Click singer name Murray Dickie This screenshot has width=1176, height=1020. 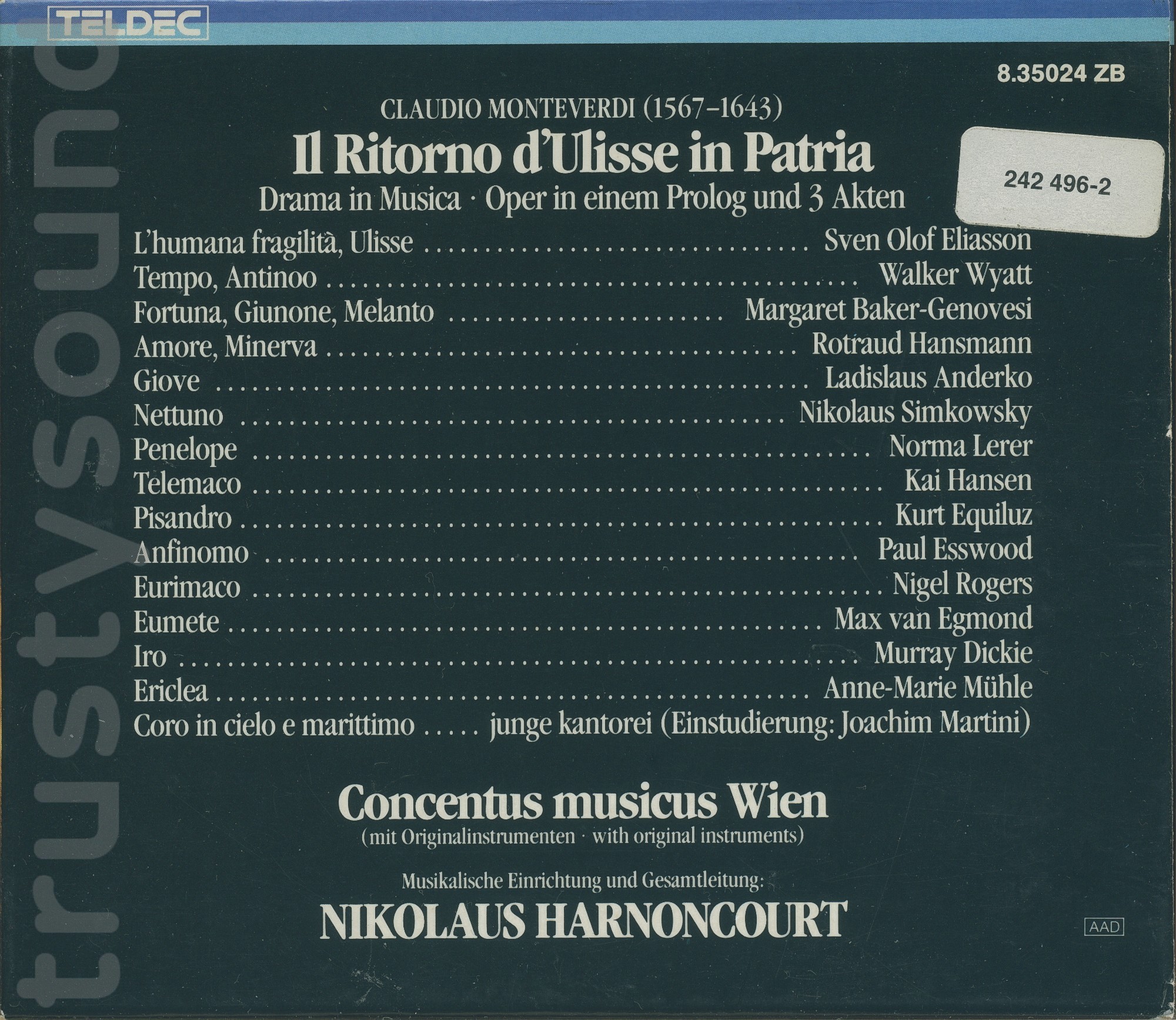(953, 654)
